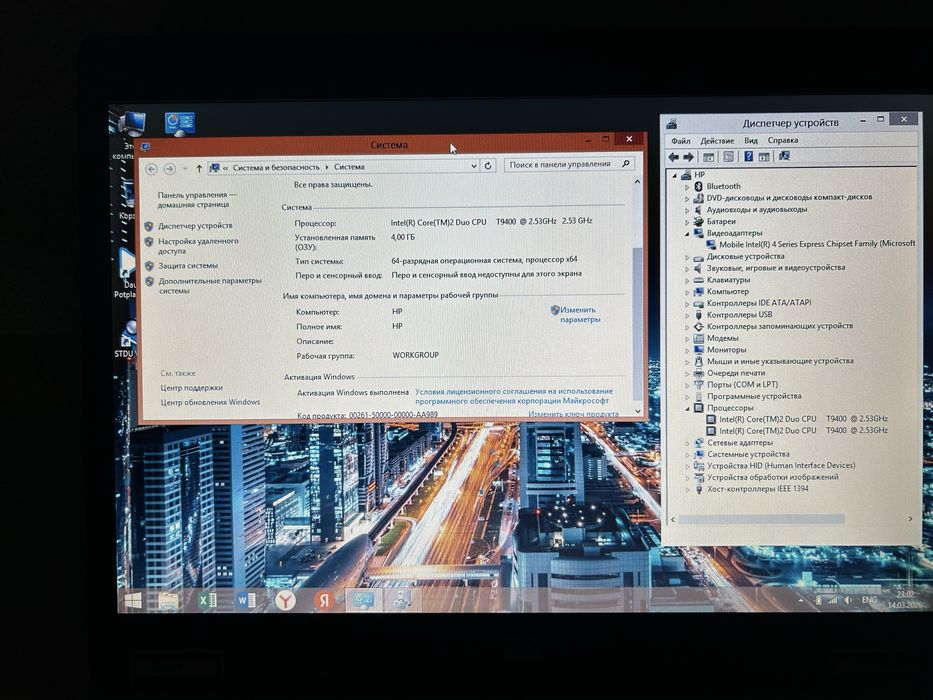Image resolution: width=933 pixels, height=700 pixels.
Task: Click Scan for hardware changes toolbar icon
Action: 784,156
